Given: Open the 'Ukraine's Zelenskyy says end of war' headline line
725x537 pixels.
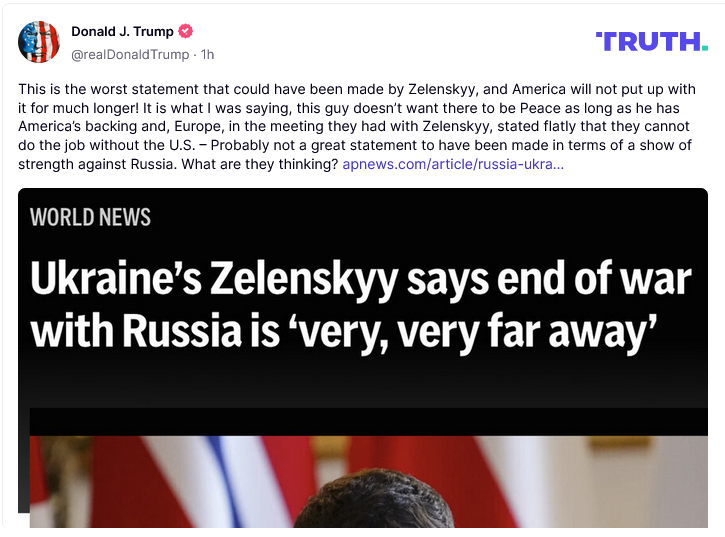Looking at the screenshot, I should pyautogui.click(x=360, y=278).
